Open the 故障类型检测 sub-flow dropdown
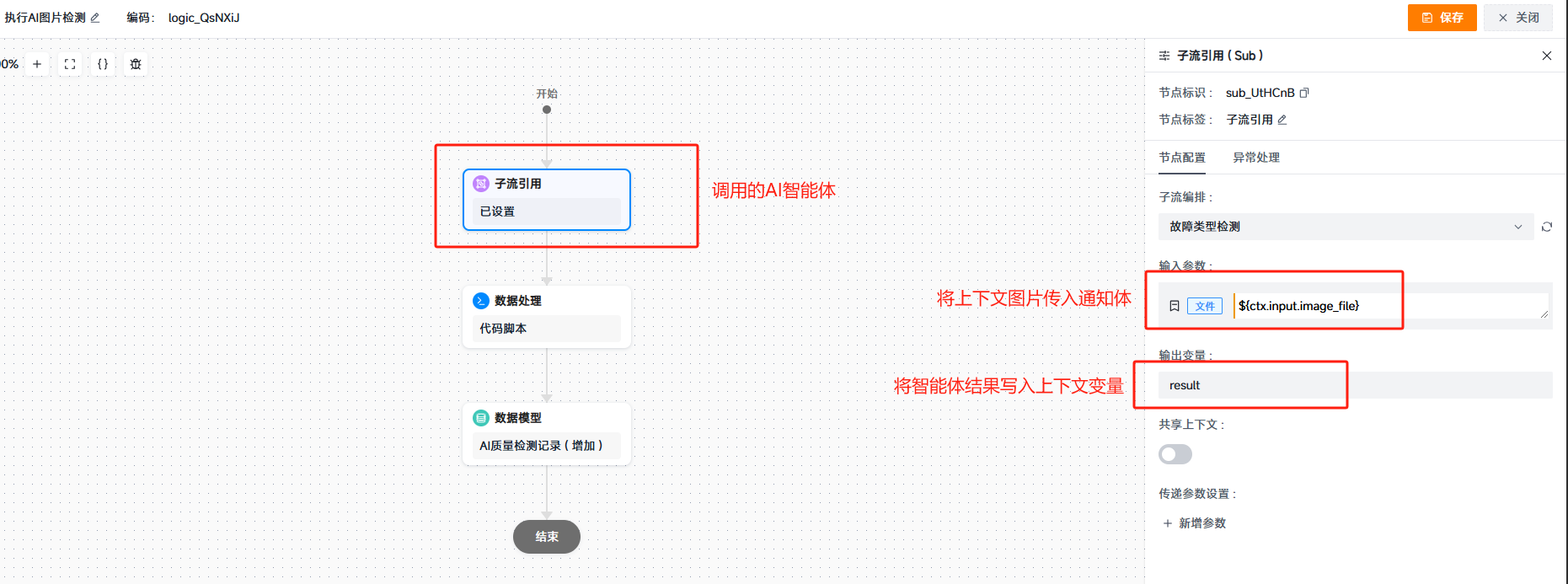The width and height of the screenshot is (1568, 584). click(x=1346, y=227)
